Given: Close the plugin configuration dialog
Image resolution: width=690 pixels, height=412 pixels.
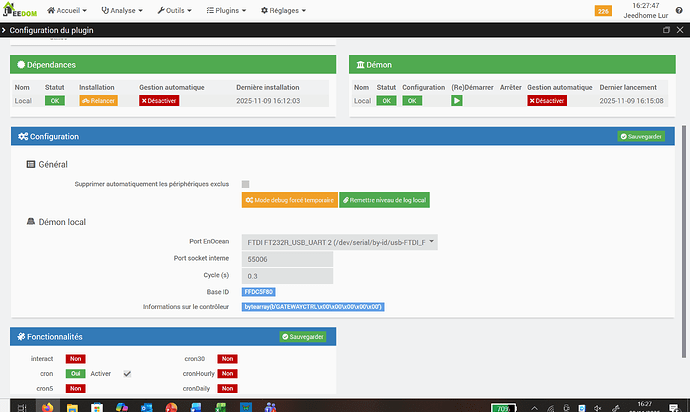Looking at the screenshot, I should point(680,30).
